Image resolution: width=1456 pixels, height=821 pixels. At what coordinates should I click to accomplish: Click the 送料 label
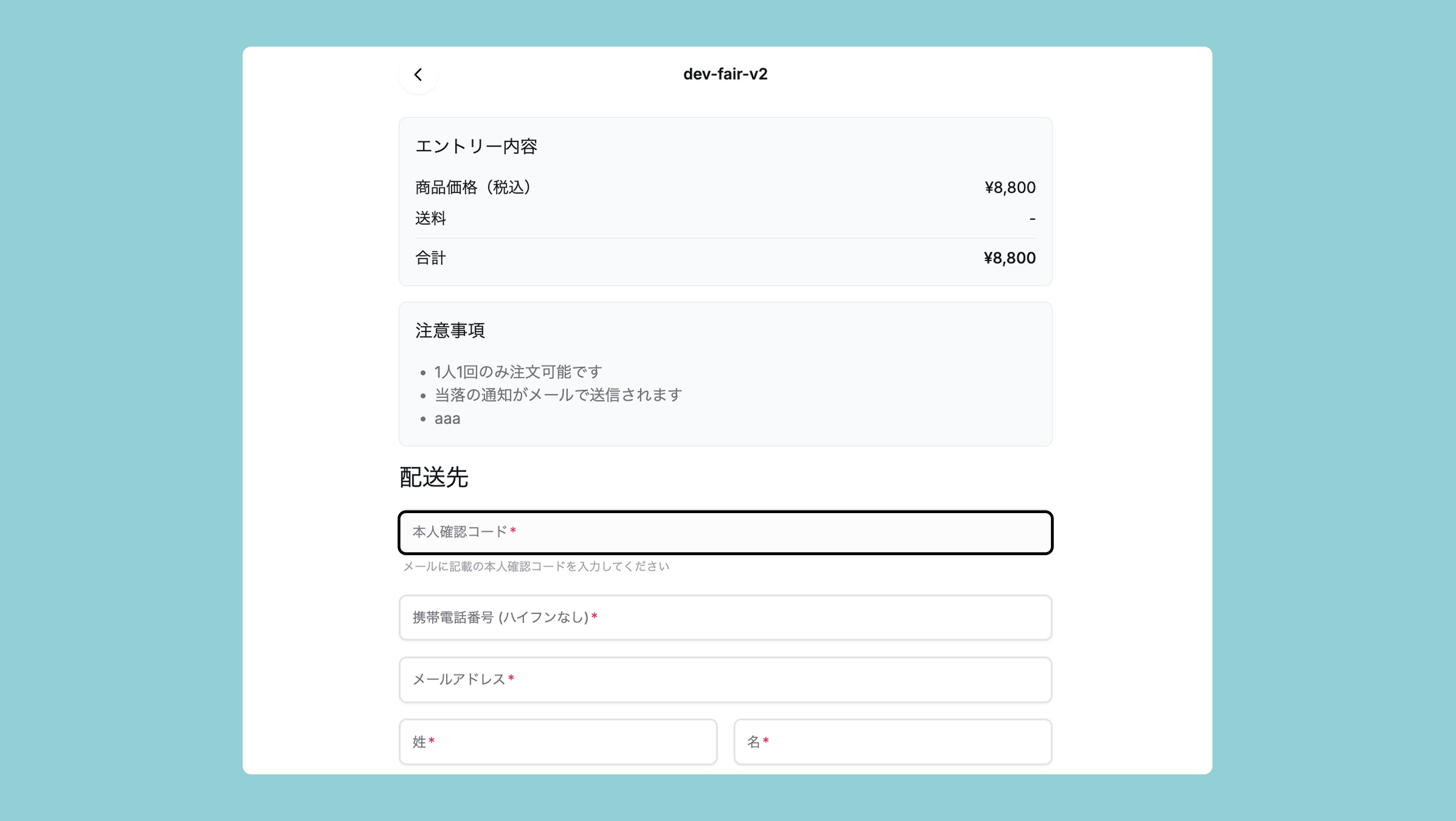431,218
